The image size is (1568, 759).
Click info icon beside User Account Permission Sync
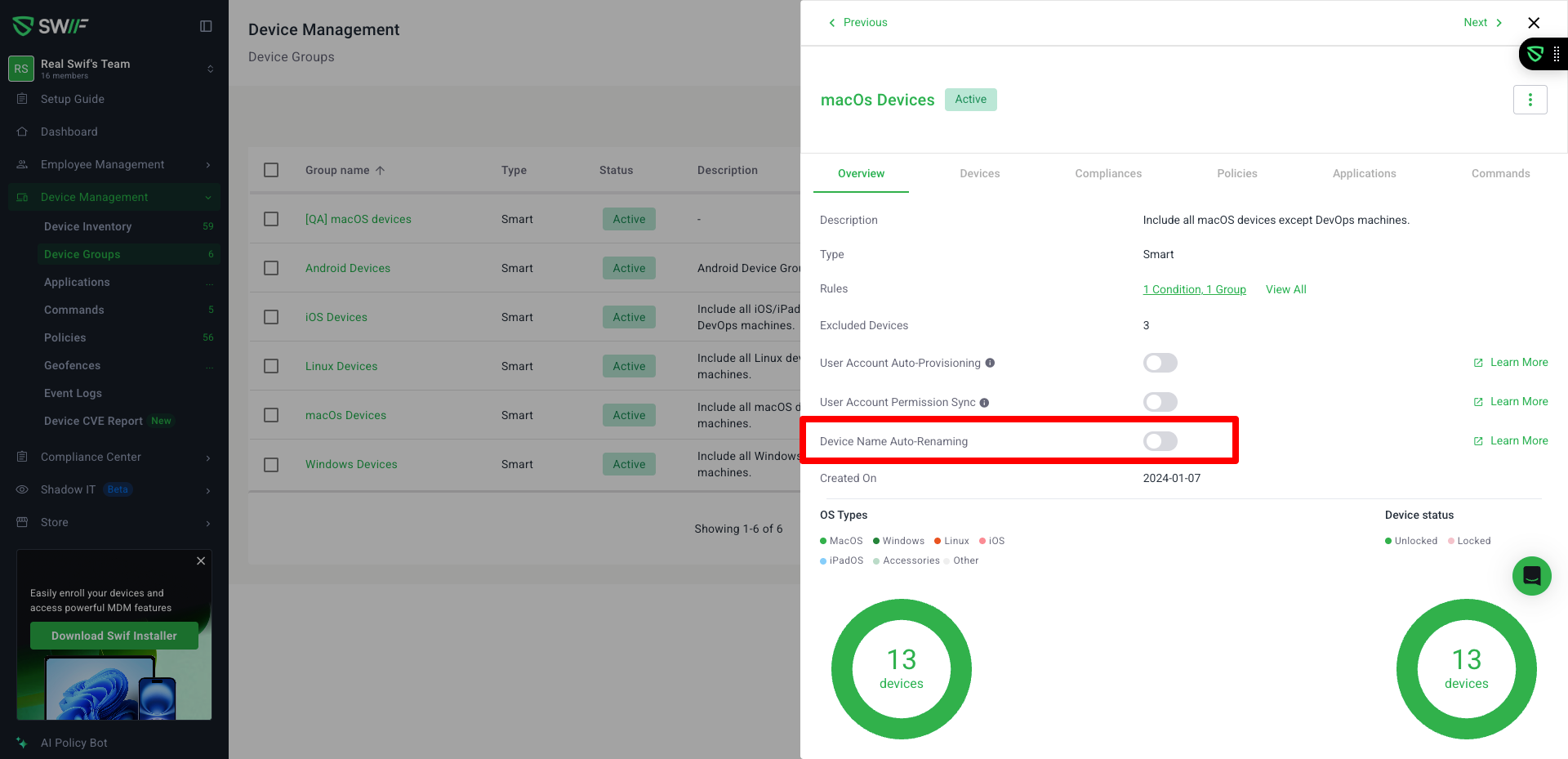(x=984, y=403)
